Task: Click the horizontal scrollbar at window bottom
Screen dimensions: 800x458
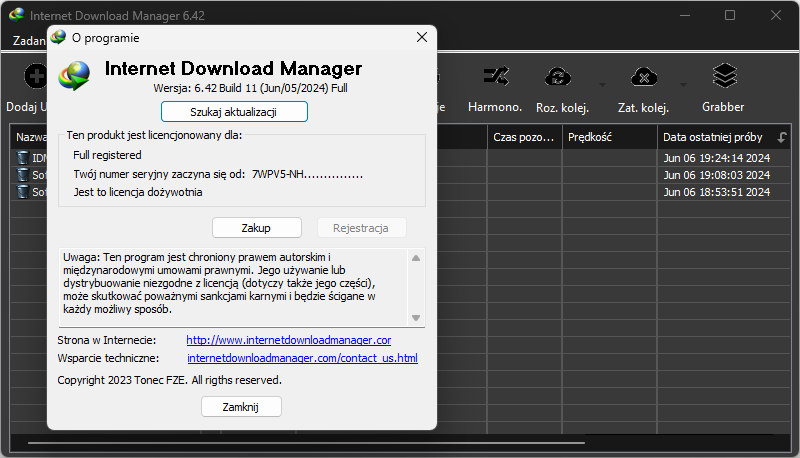Action: (306, 443)
